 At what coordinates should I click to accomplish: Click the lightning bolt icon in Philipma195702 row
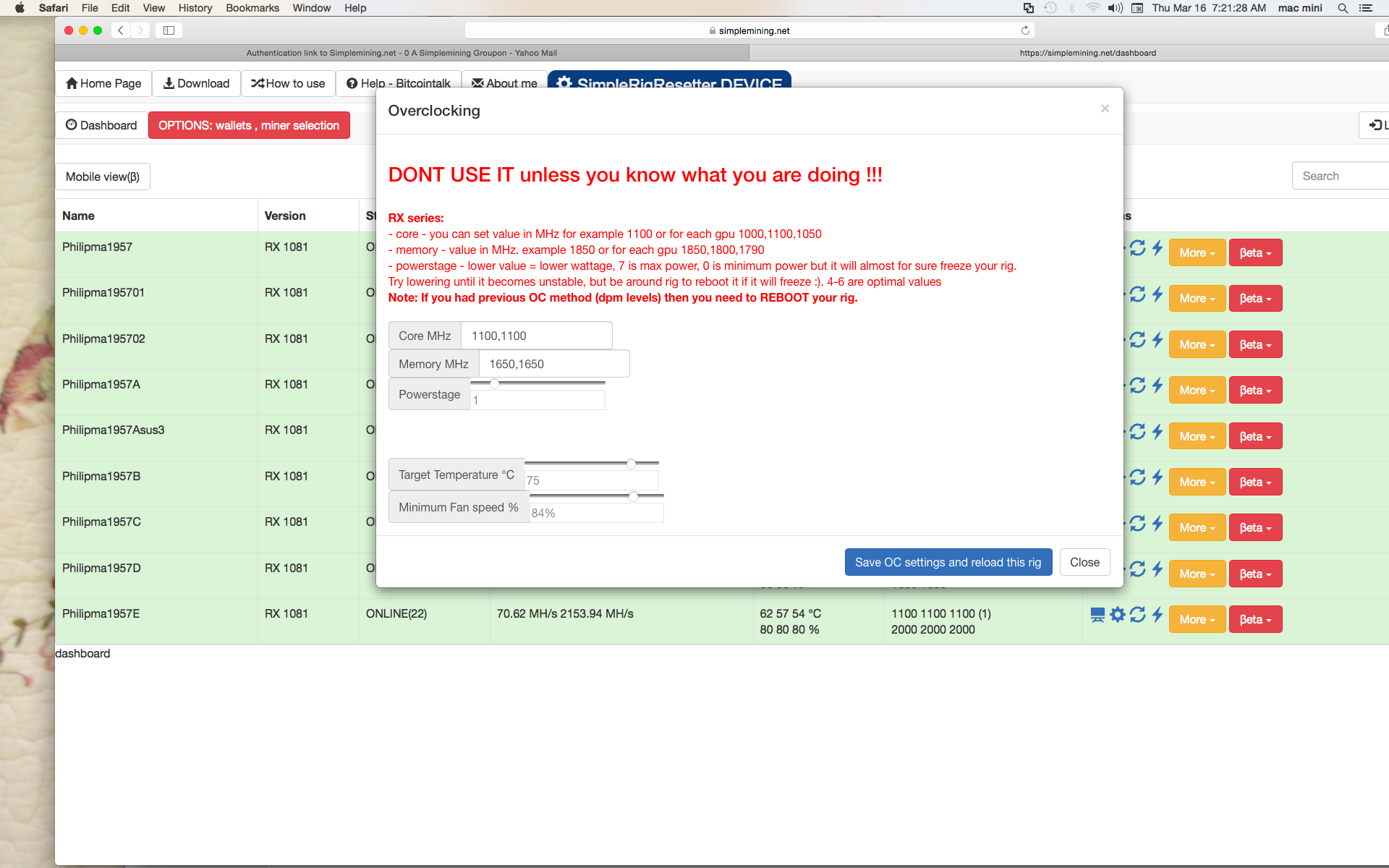(1157, 340)
